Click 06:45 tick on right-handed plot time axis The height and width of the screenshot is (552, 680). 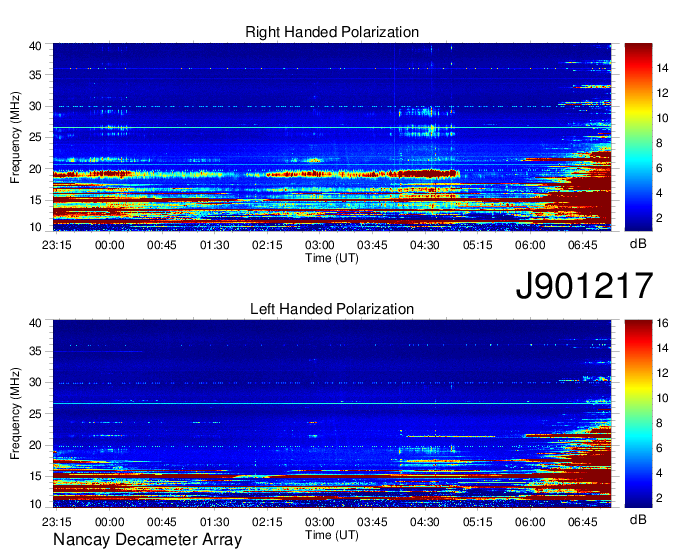pyautogui.click(x=582, y=245)
